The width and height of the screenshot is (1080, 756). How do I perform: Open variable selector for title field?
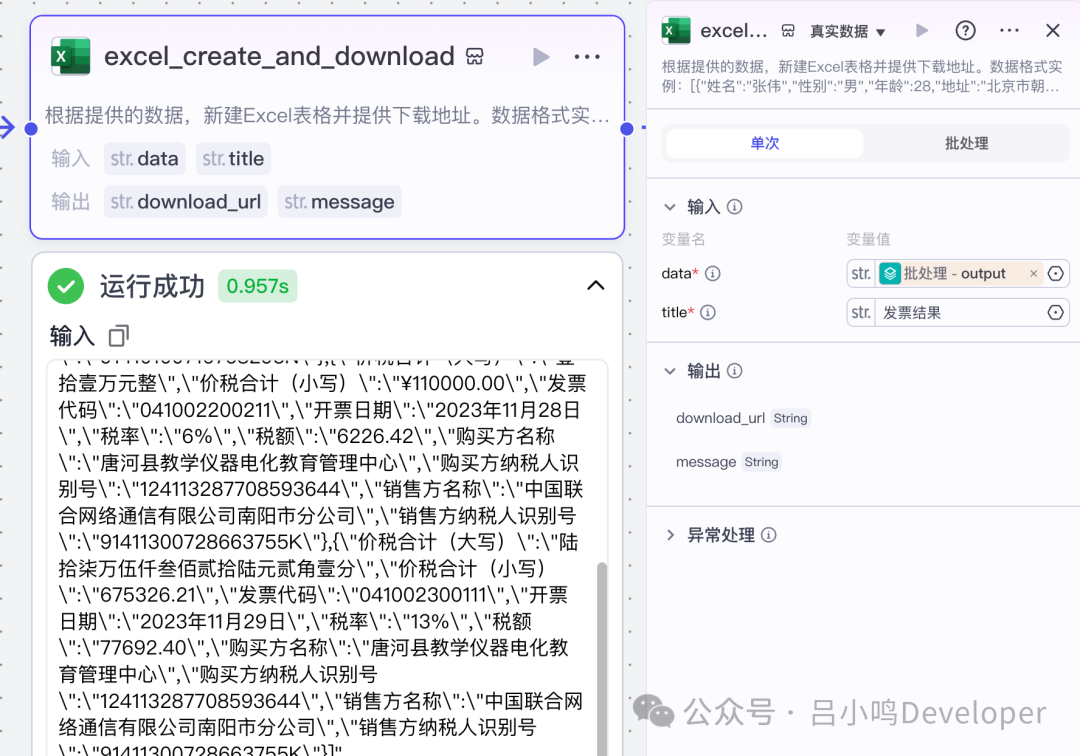(x=1055, y=313)
